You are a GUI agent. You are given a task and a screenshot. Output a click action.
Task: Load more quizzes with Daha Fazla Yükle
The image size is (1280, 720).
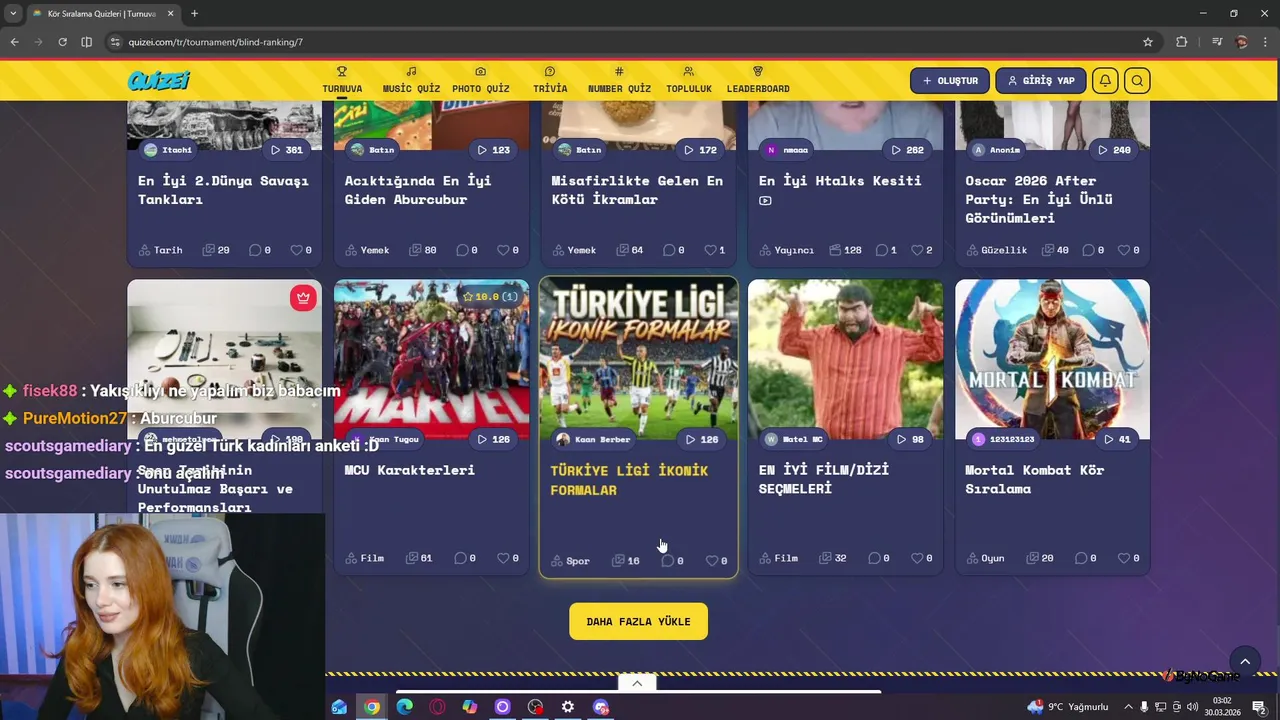click(x=638, y=621)
